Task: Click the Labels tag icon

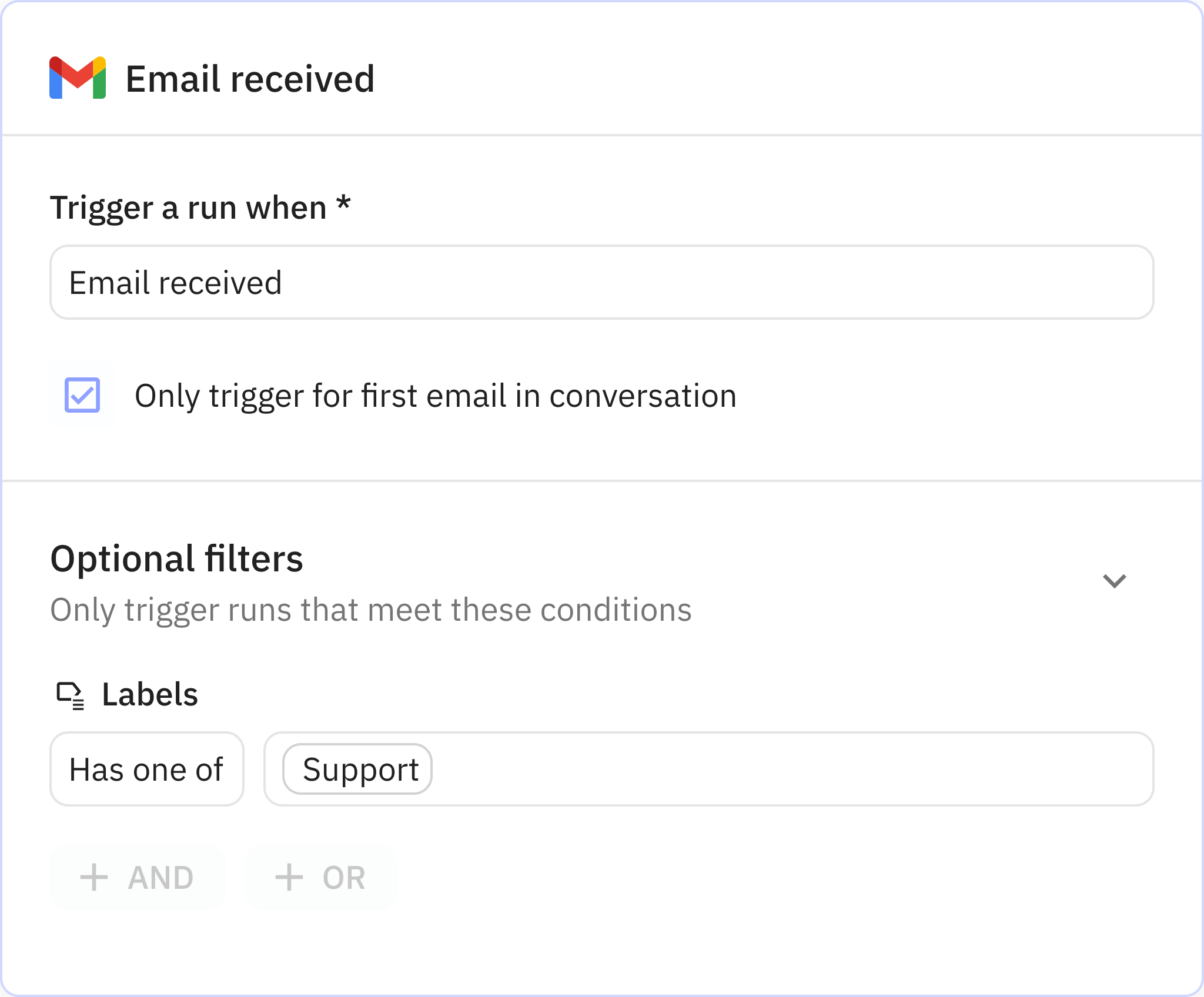Action: [71, 695]
